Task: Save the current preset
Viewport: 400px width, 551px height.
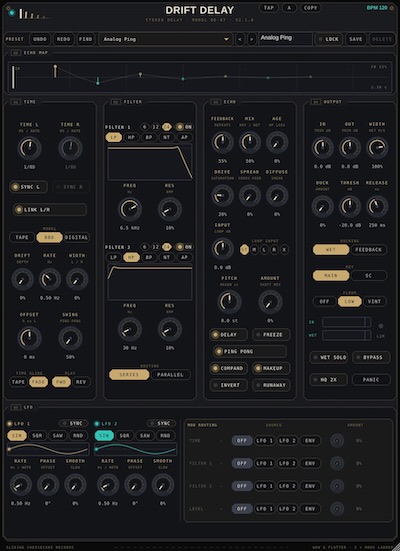Action: click(x=355, y=39)
